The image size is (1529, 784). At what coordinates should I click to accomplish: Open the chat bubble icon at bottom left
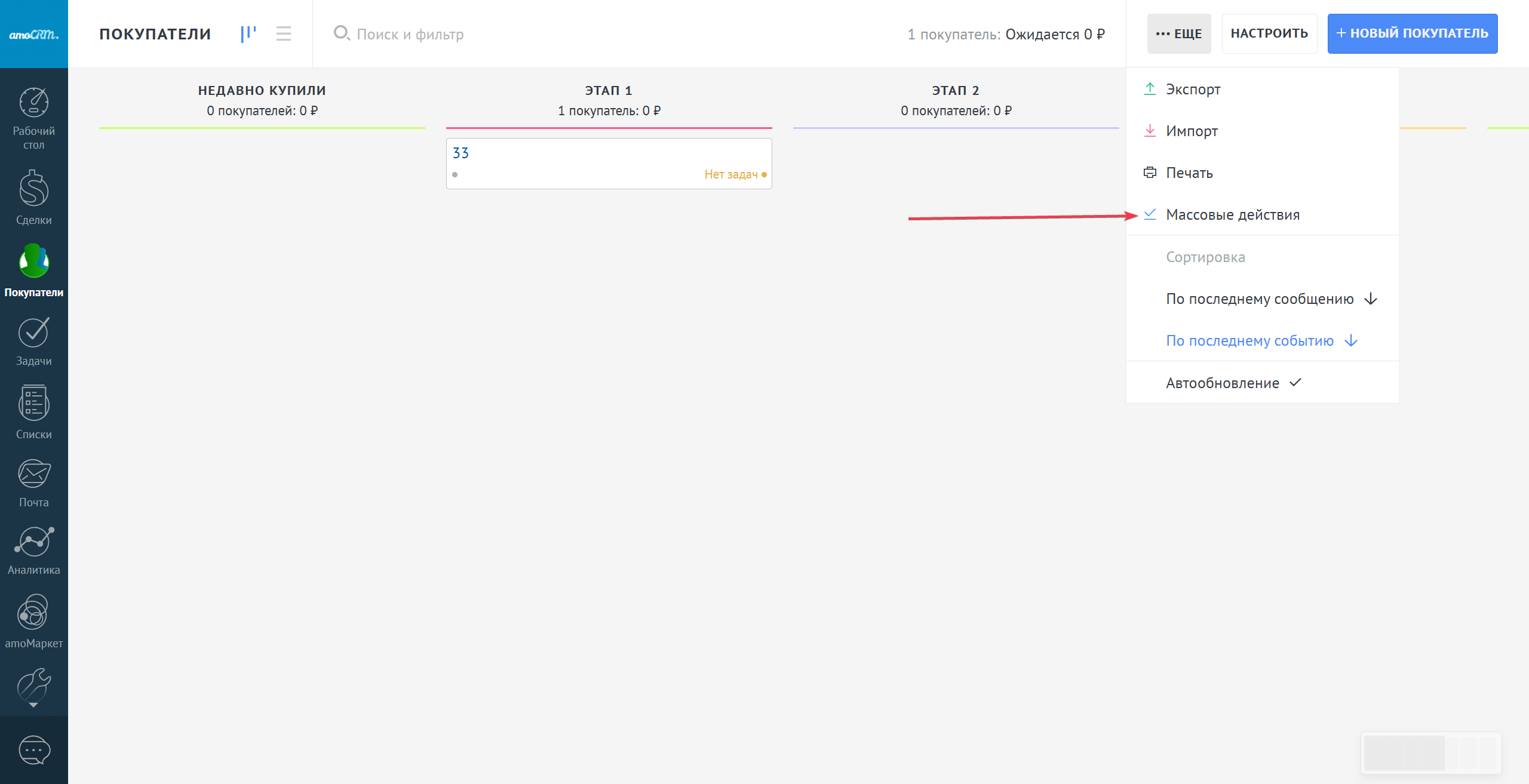click(x=34, y=750)
